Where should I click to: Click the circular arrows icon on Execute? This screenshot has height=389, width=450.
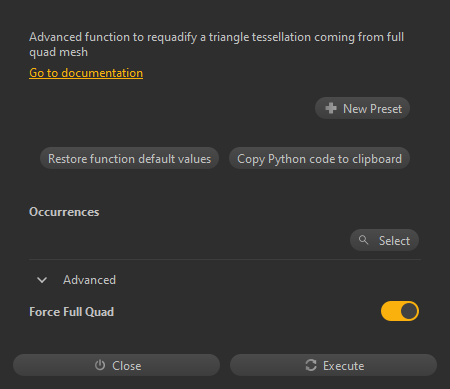tap(311, 365)
